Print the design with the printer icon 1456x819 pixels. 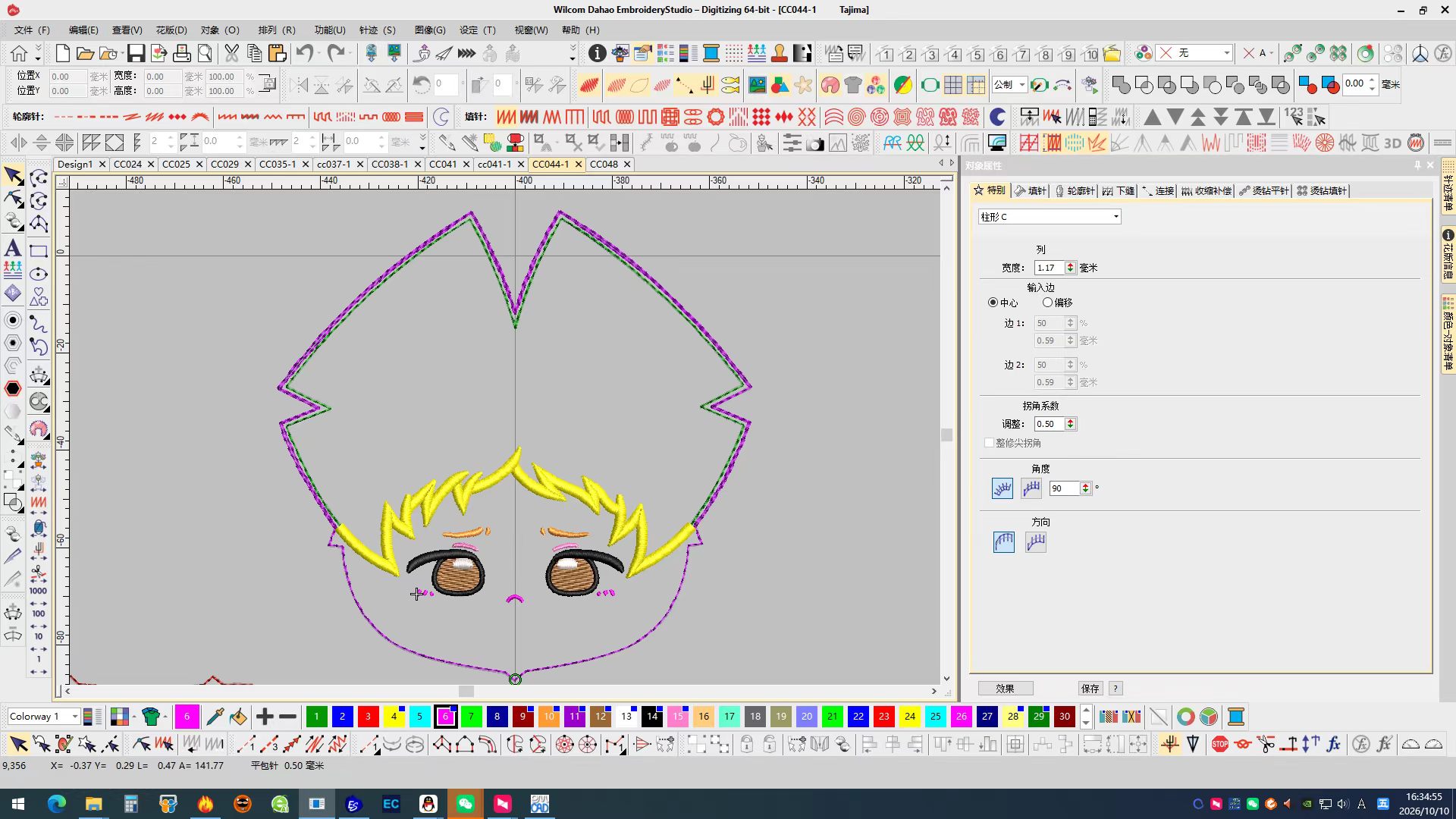point(182,53)
